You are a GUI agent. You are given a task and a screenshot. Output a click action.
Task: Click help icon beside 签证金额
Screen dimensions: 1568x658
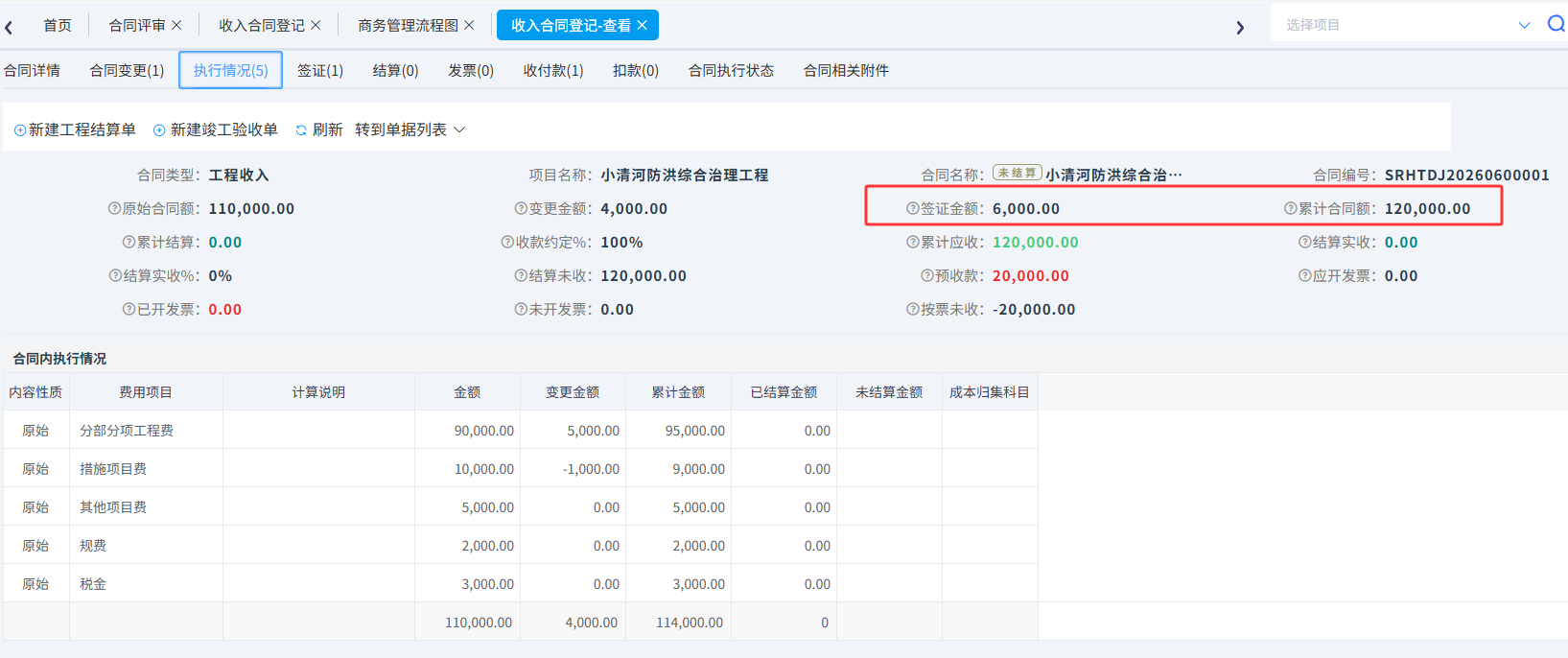click(913, 208)
